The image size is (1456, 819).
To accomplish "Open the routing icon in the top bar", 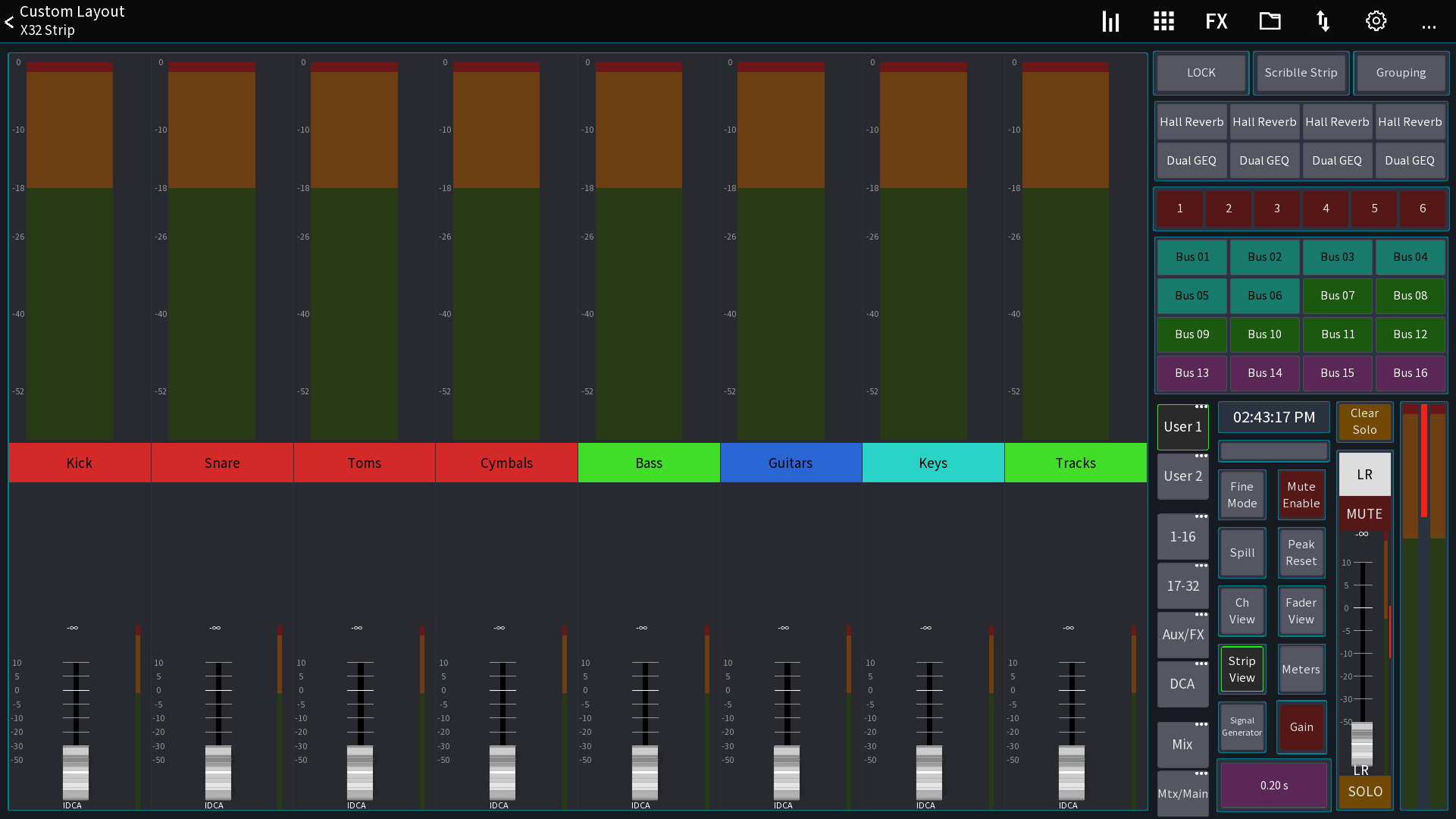I will coord(1322,20).
